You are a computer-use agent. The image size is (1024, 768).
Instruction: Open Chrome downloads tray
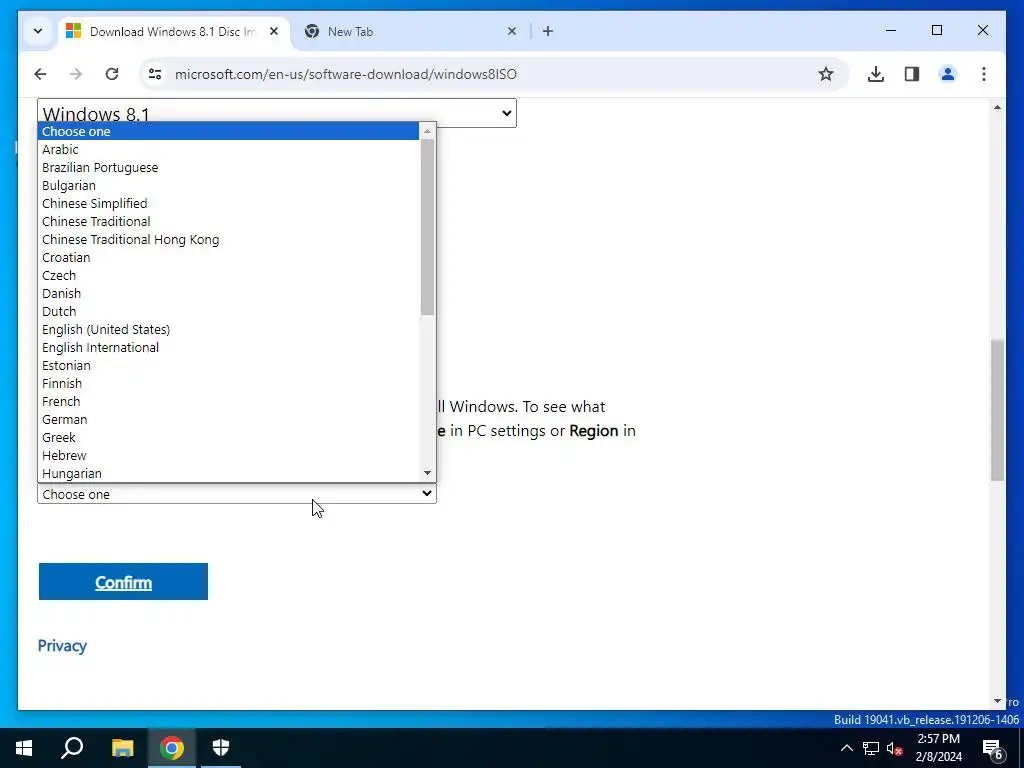(x=876, y=74)
